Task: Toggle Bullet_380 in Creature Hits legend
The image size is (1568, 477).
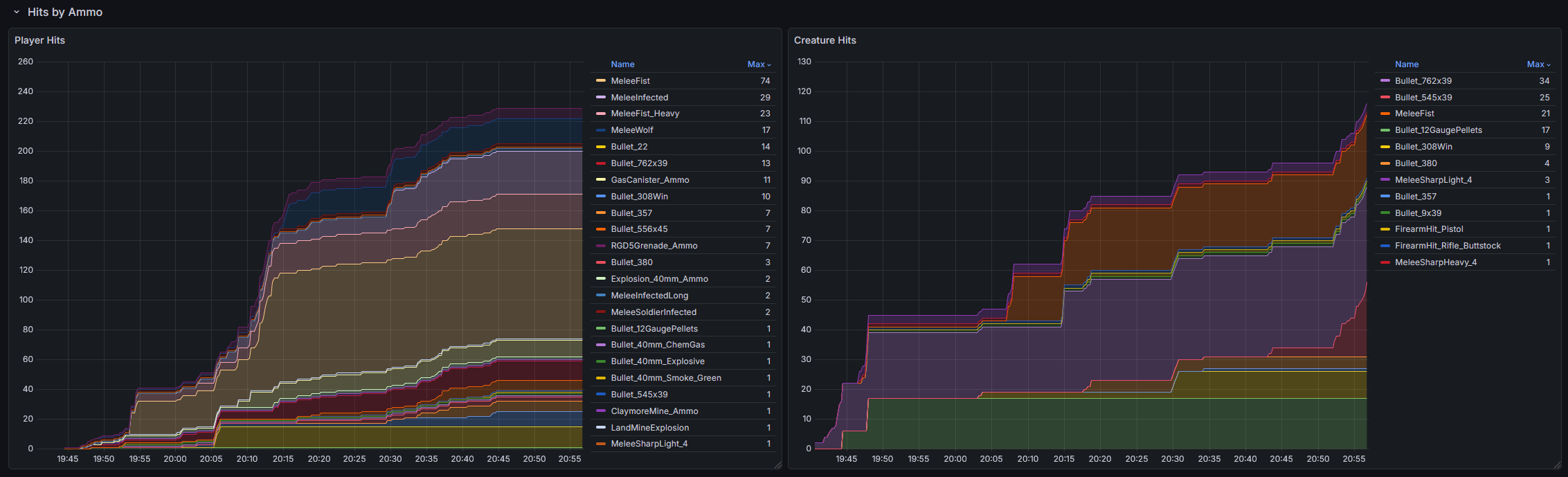Action: [1416, 163]
